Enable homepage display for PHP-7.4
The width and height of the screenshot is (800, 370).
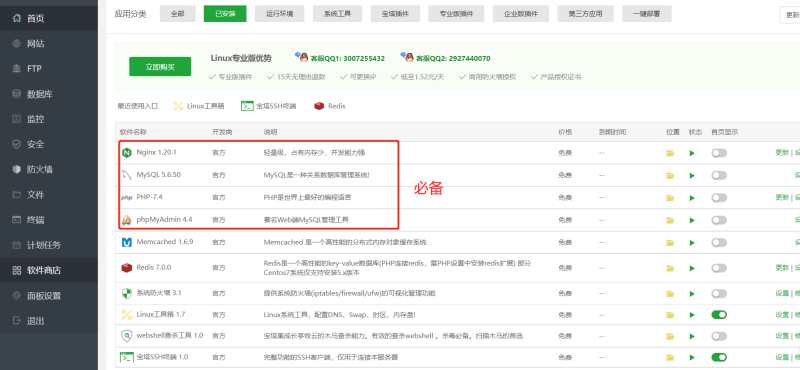[x=719, y=198]
